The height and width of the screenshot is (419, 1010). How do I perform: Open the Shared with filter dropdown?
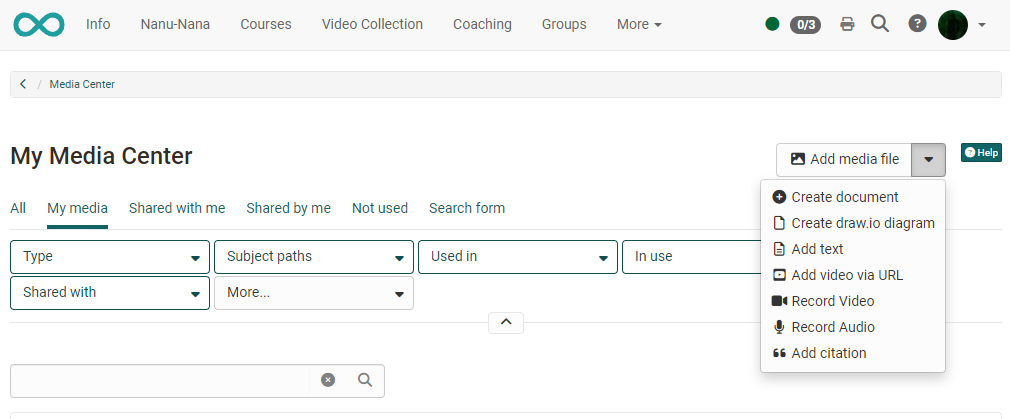click(110, 293)
